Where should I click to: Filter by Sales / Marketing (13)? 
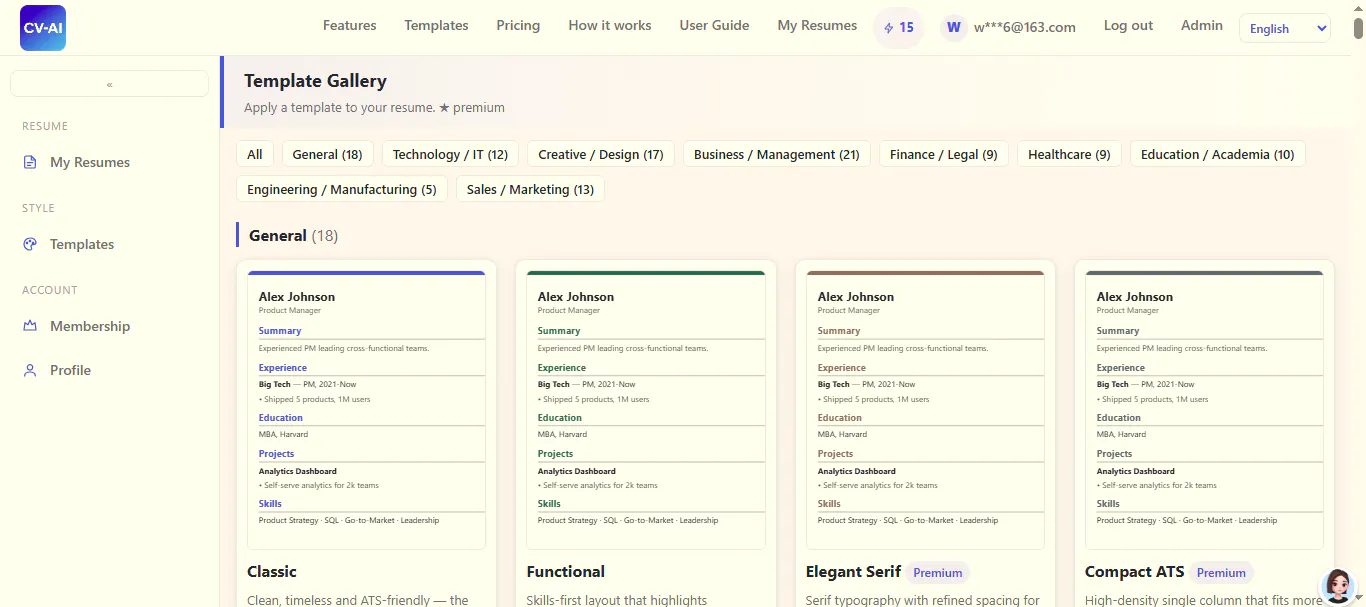(530, 189)
